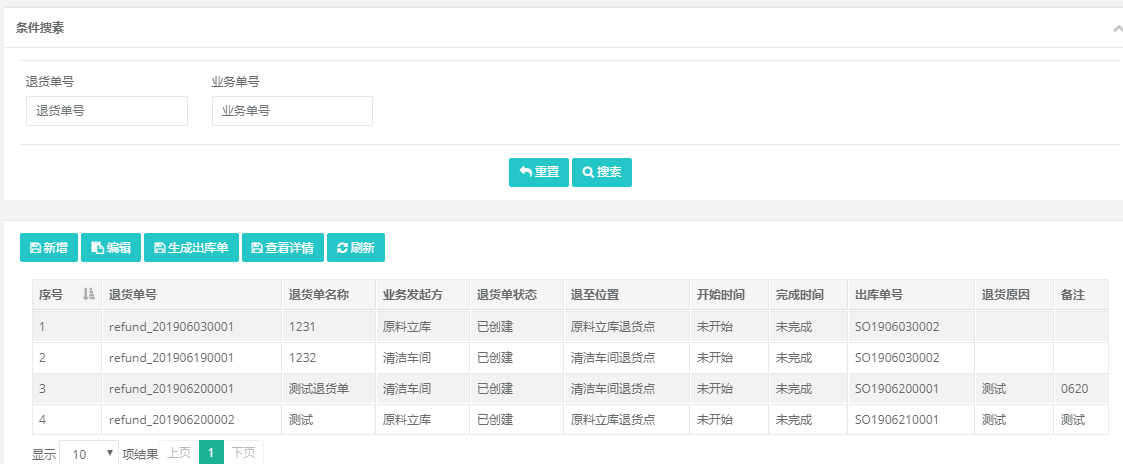Select row refund_201906190001
The image size is (1123, 464).
(570, 357)
